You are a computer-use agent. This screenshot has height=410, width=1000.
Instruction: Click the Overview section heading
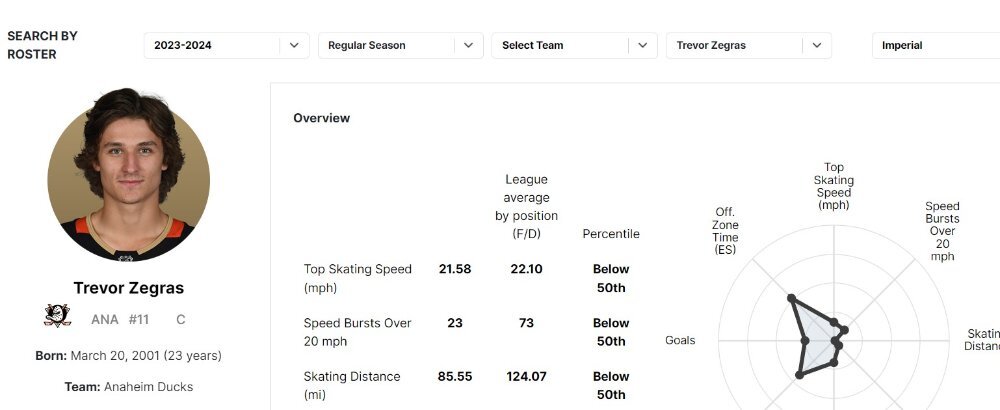pos(321,118)
